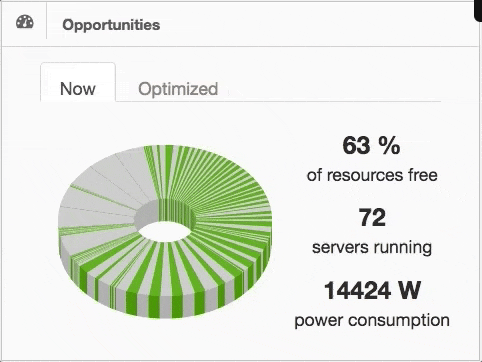Click the 63 % free resources value
Viewport: 482px width, 362px height.
pyautogui.click(x=371, y=145)
